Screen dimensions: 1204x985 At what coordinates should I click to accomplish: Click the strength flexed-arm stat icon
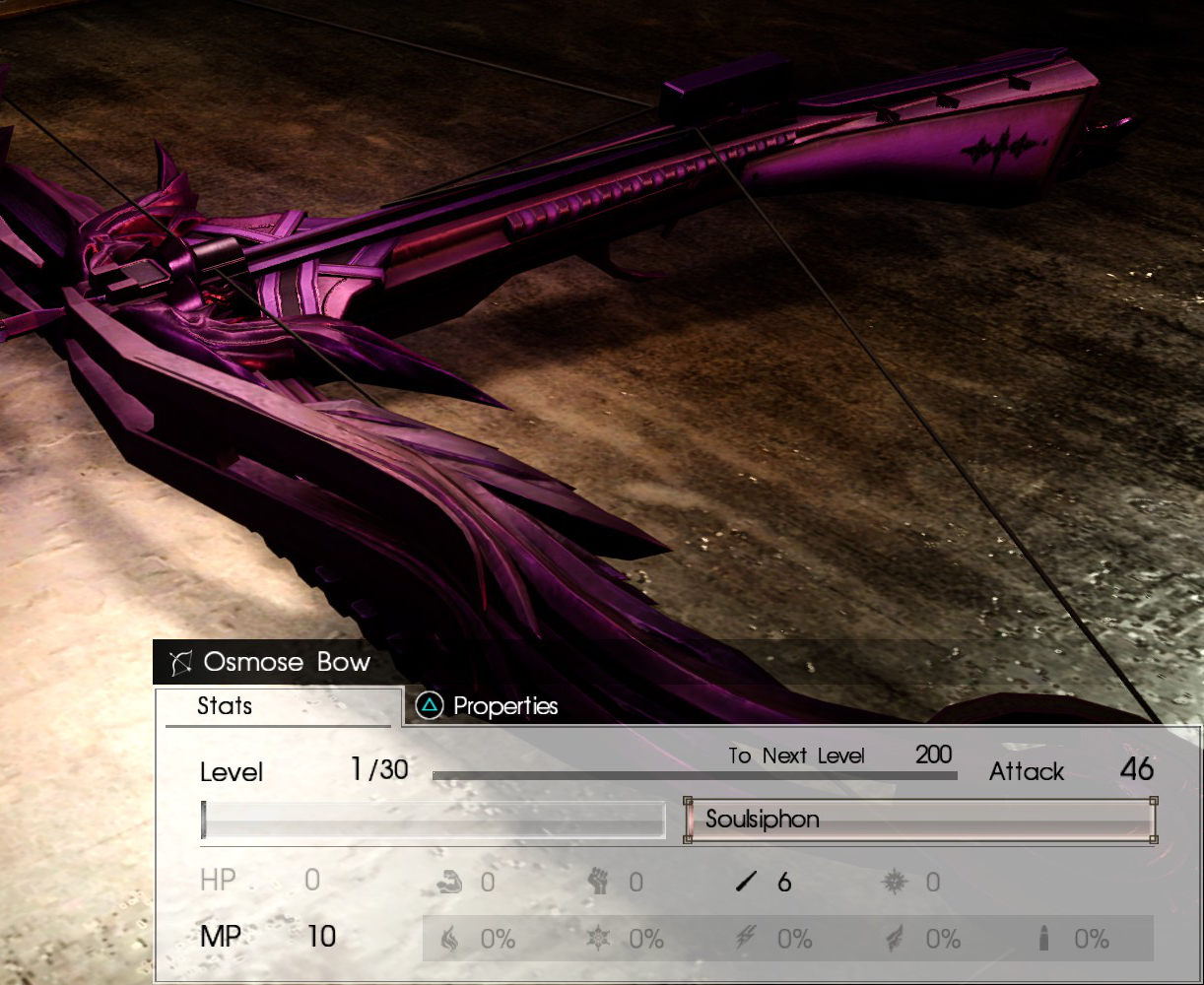point(451,881)
